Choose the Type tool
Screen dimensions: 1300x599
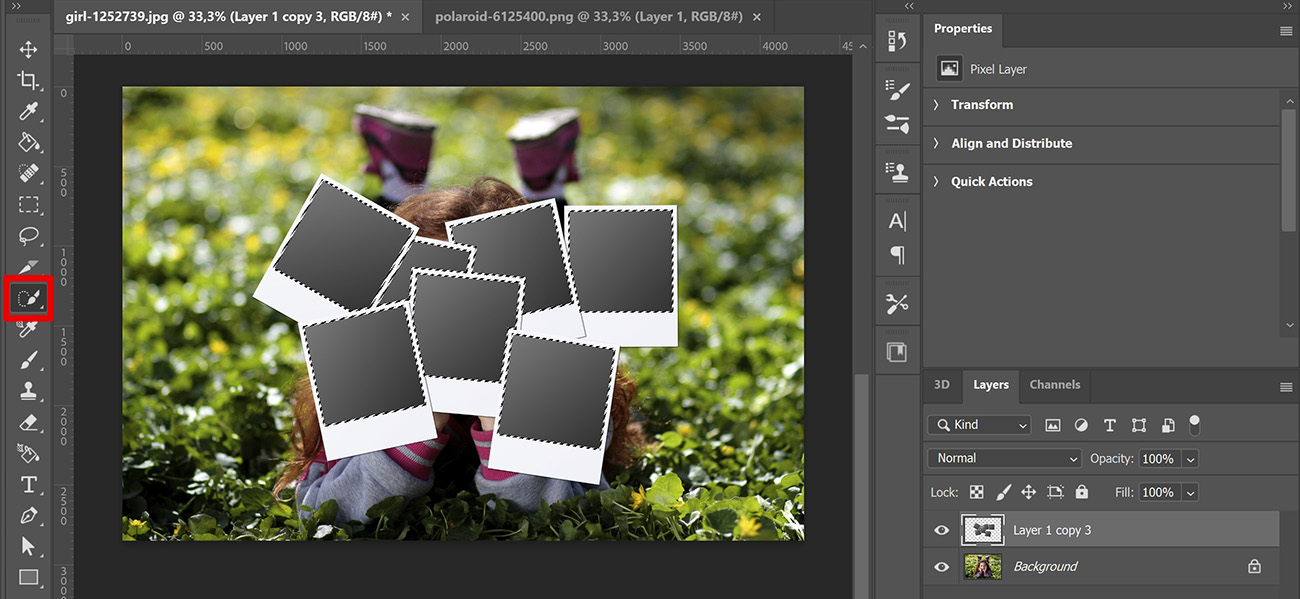[29, 484]
